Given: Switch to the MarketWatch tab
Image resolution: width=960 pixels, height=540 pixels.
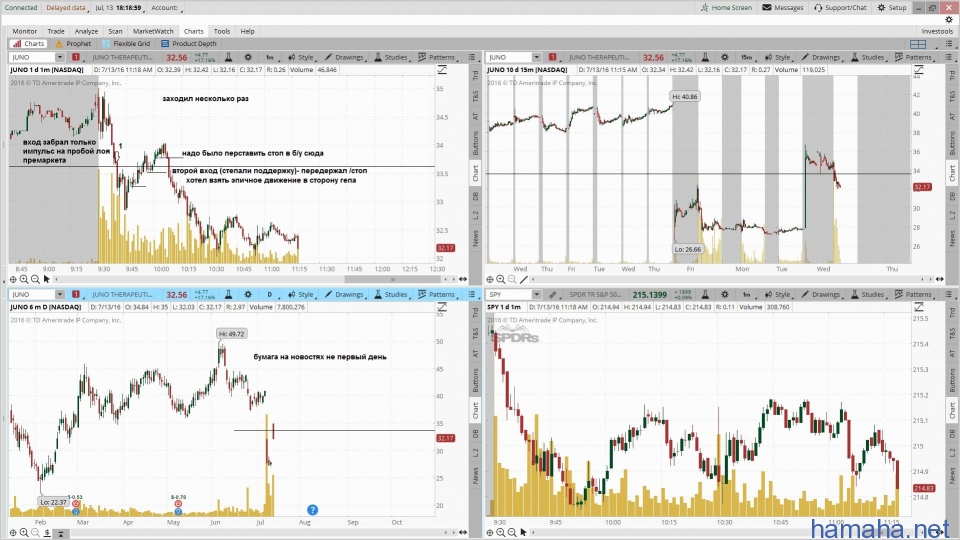Looking at the screenshot, I should [153, 31].
